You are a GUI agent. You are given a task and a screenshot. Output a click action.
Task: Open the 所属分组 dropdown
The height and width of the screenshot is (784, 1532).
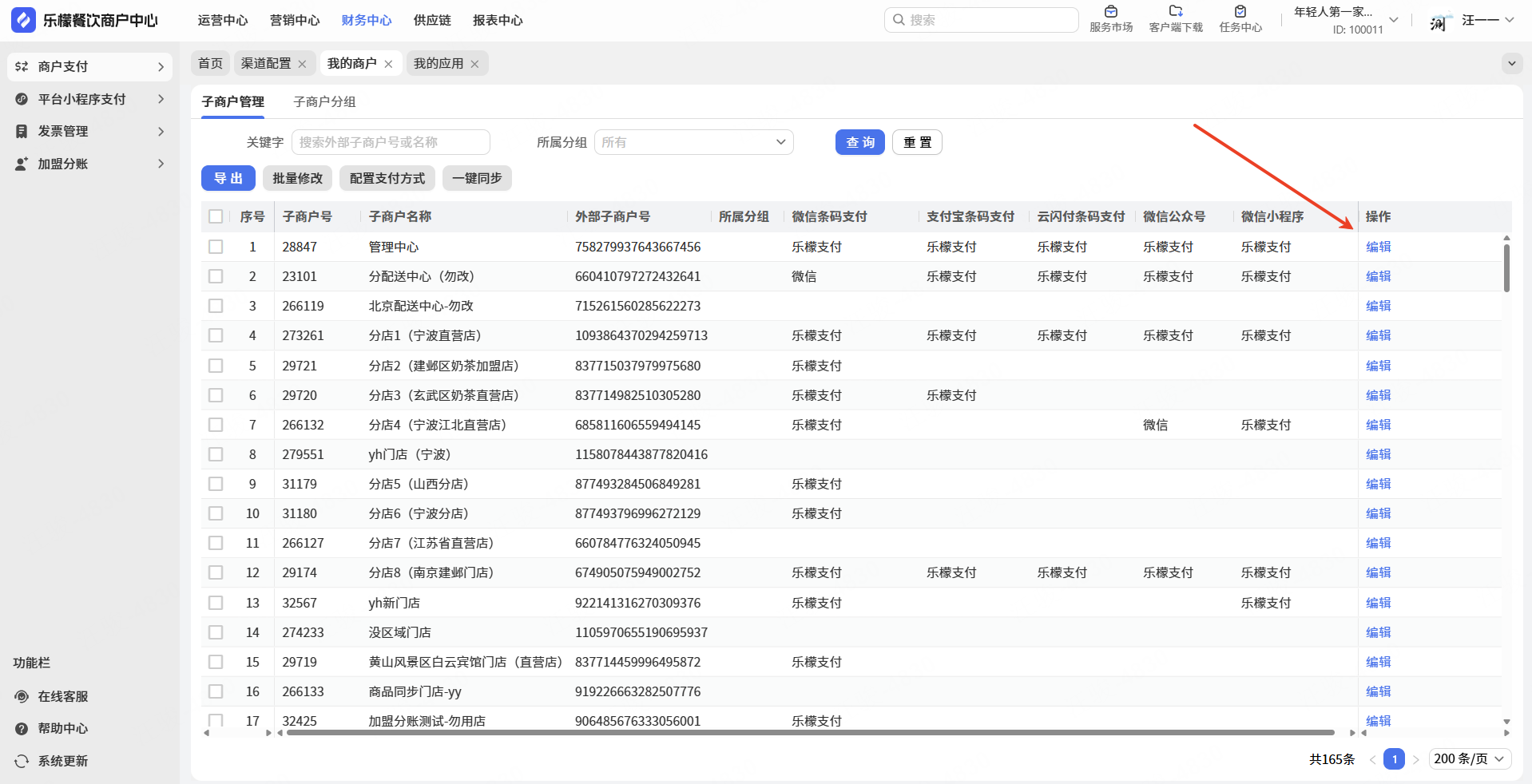tap(693, 142)
